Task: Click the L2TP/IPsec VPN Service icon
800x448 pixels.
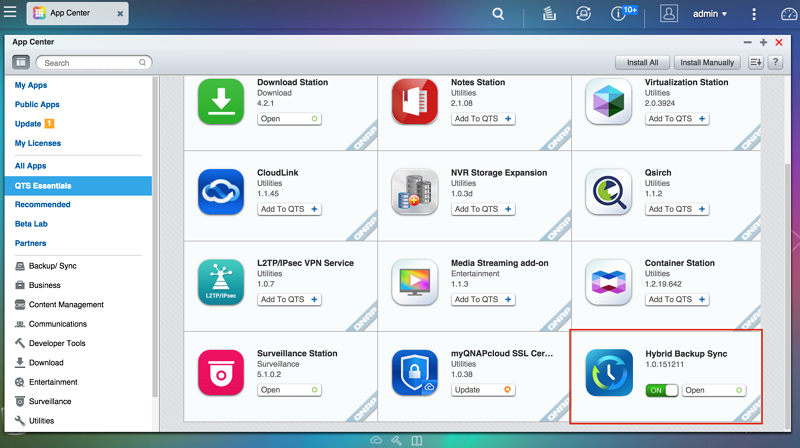Action: 221,282
